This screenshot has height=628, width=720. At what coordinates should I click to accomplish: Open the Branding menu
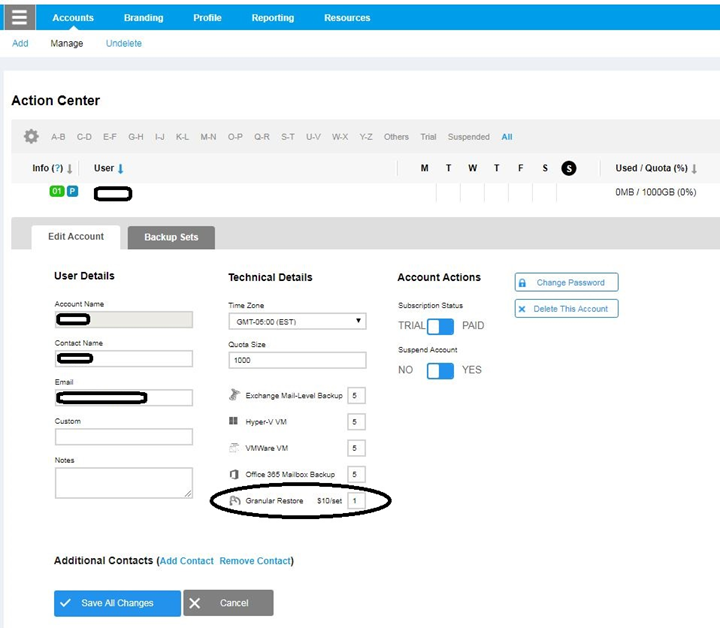tap(143, 18)
